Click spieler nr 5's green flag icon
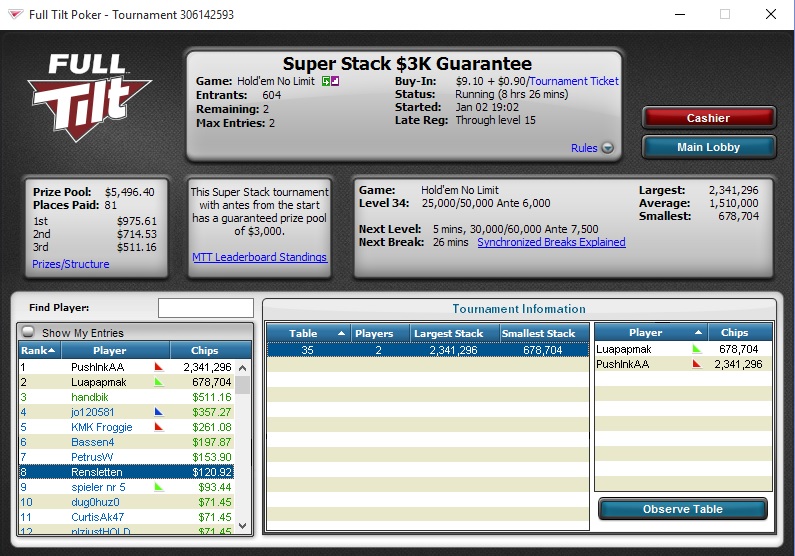Image resolution: width=795 pixels, height=556 pixels. tap(159, 487)
